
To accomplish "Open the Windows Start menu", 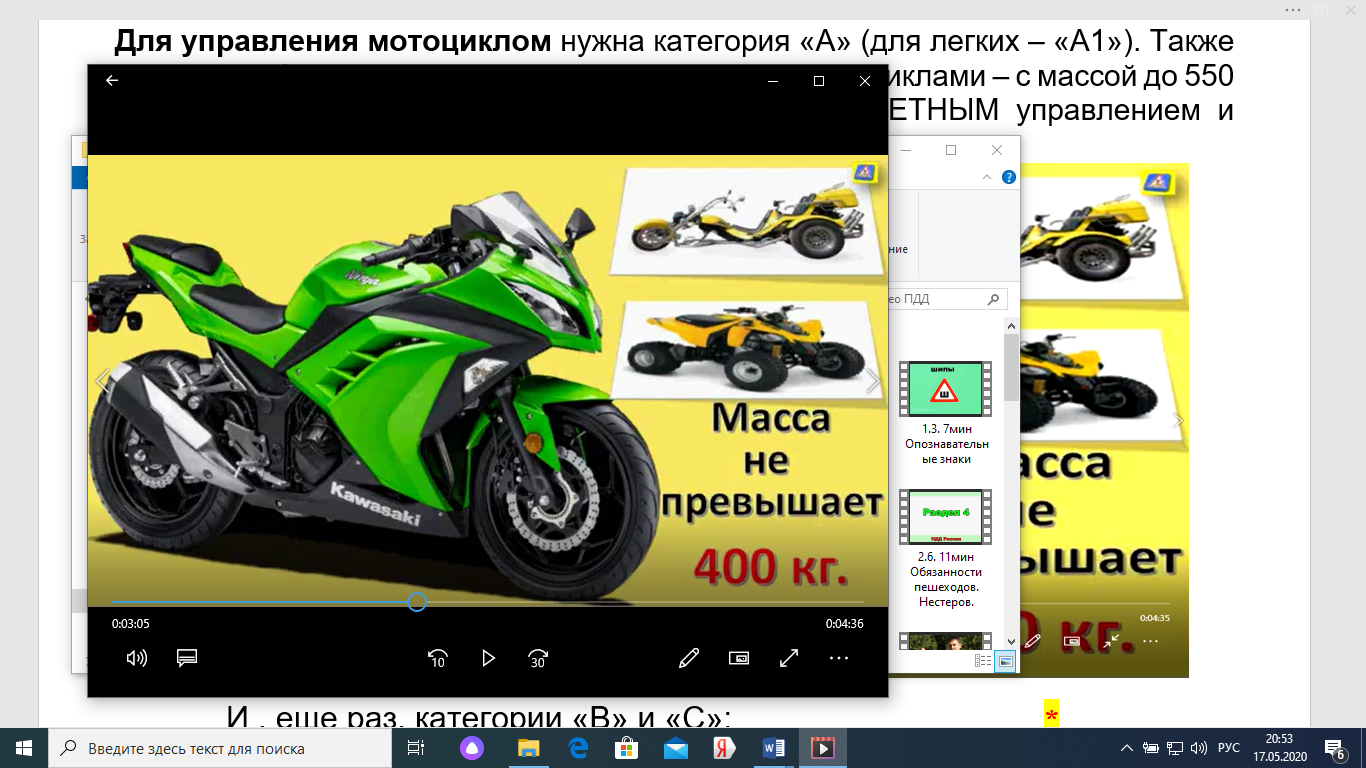I will (x=24, y=748).
